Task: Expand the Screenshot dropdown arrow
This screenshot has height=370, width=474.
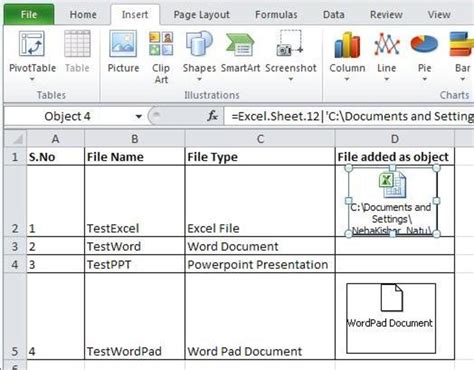Action: coord(291,79)
